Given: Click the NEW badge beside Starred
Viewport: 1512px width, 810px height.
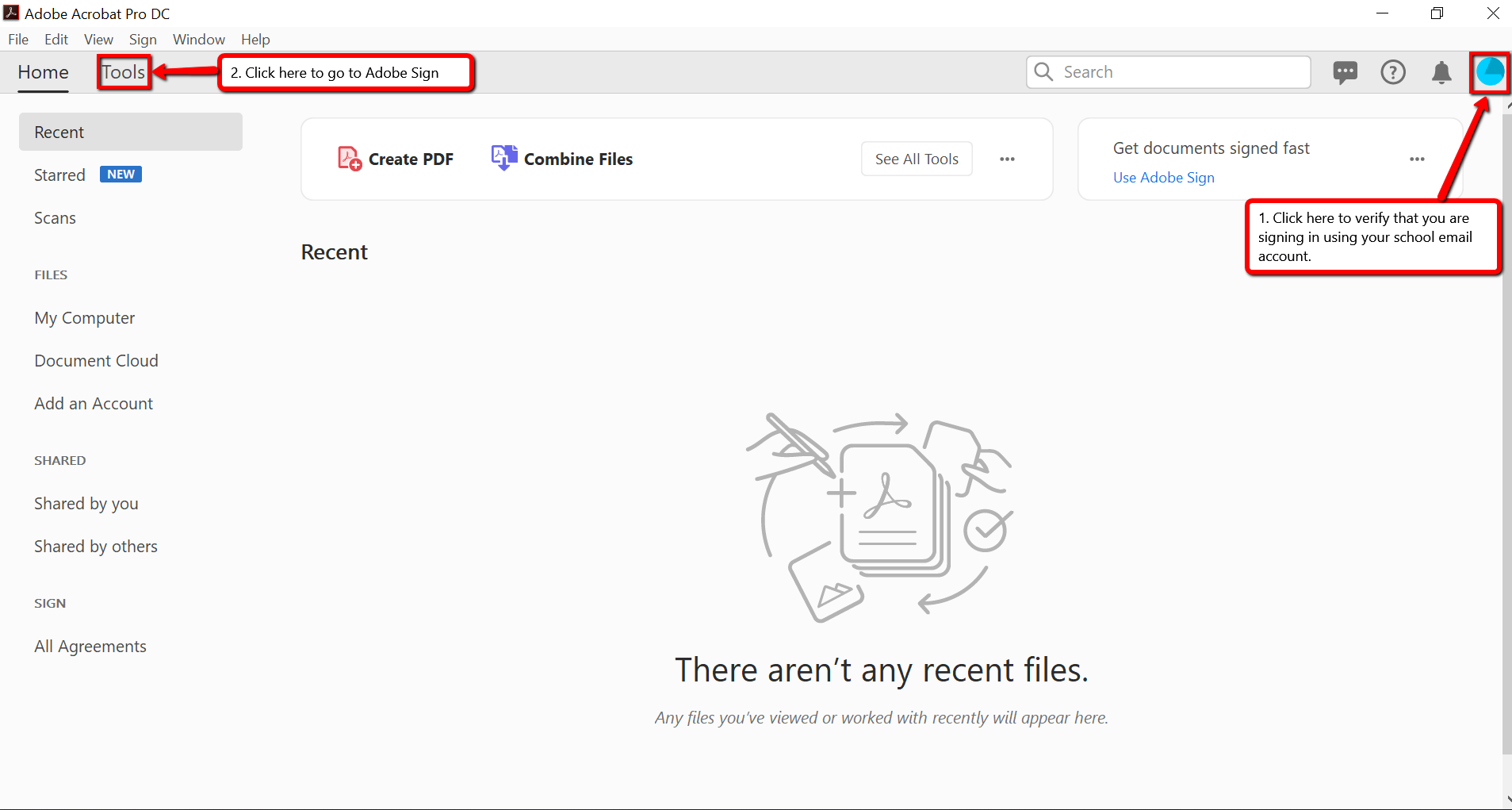Looking at the screenshot, I should click(x=121, y=175).
